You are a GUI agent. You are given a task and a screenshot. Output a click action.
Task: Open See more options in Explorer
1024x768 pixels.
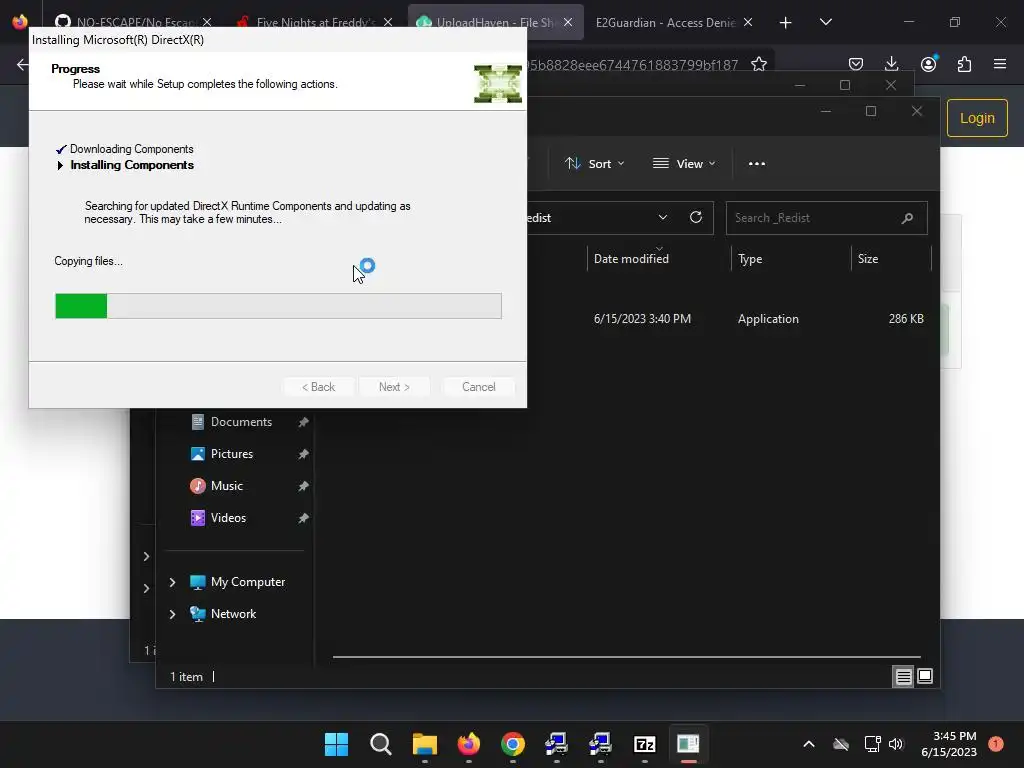tap(756, 164)
